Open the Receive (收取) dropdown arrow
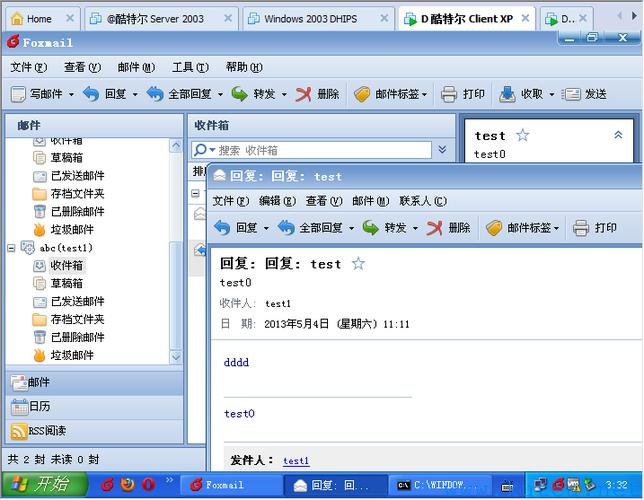The width and height of the screenshot is (644, 500). pyautogui.click(x=552, y=94)
